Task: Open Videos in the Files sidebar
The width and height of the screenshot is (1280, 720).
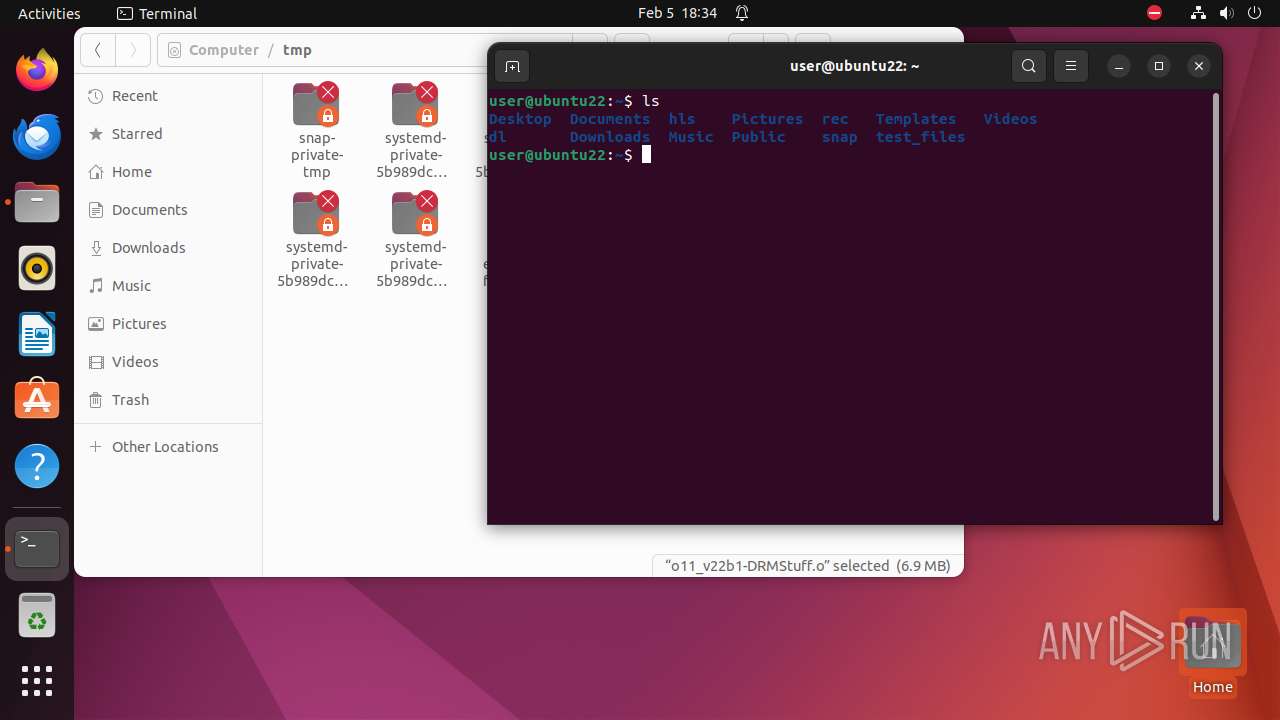Action: 168,362
